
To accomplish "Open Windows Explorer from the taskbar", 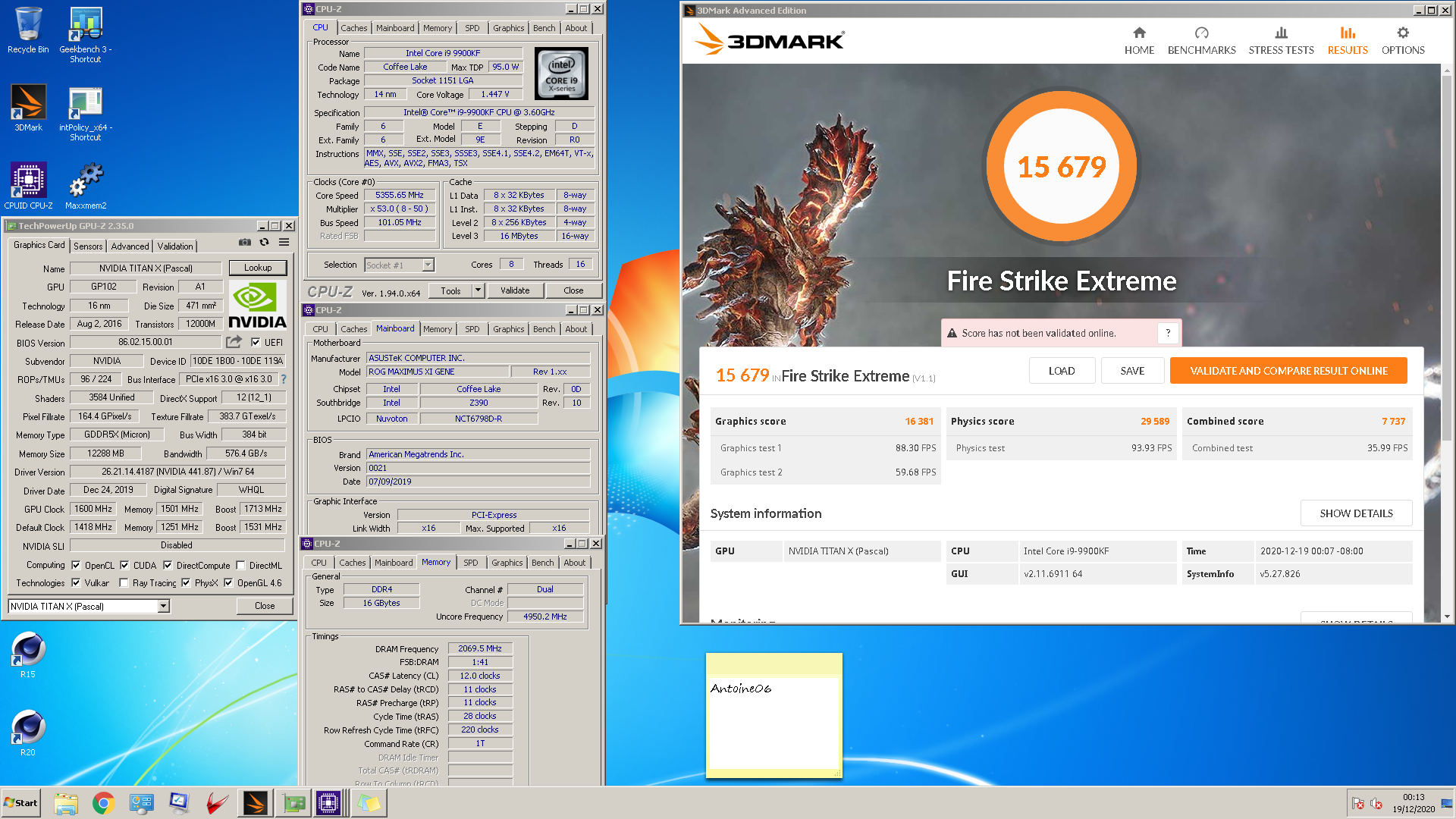I will click(66, 803).
